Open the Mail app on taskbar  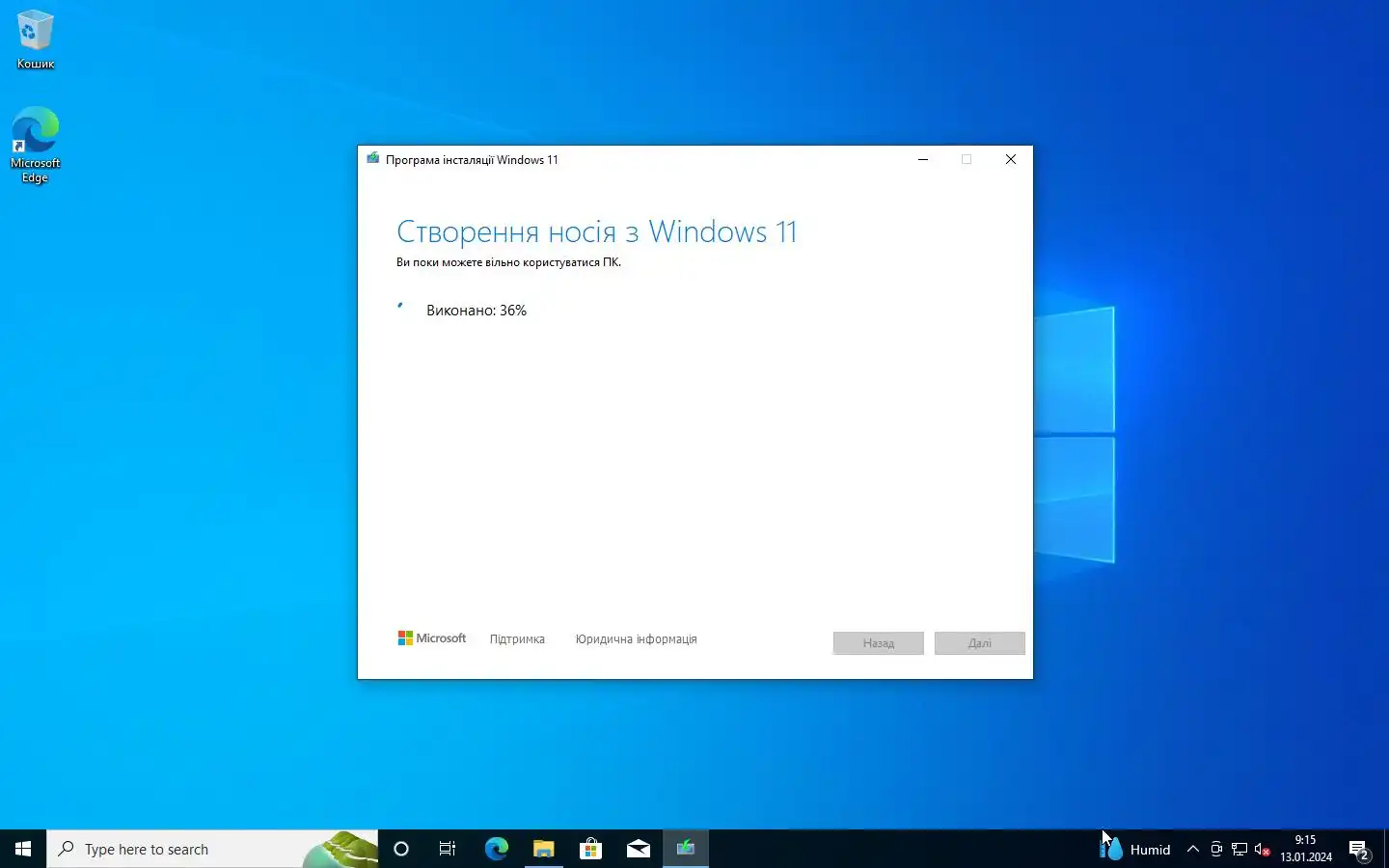(x=638, y=849)
